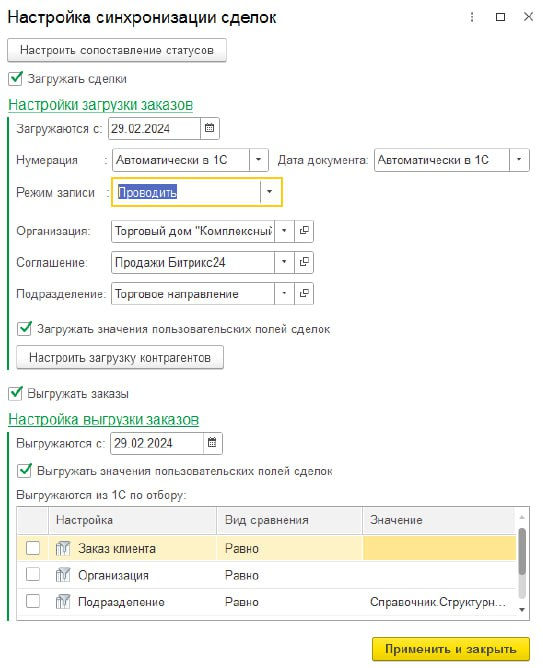The image size is (543, 668).
Task: Click the filter icon in Подразделение row
Action: 63,602
